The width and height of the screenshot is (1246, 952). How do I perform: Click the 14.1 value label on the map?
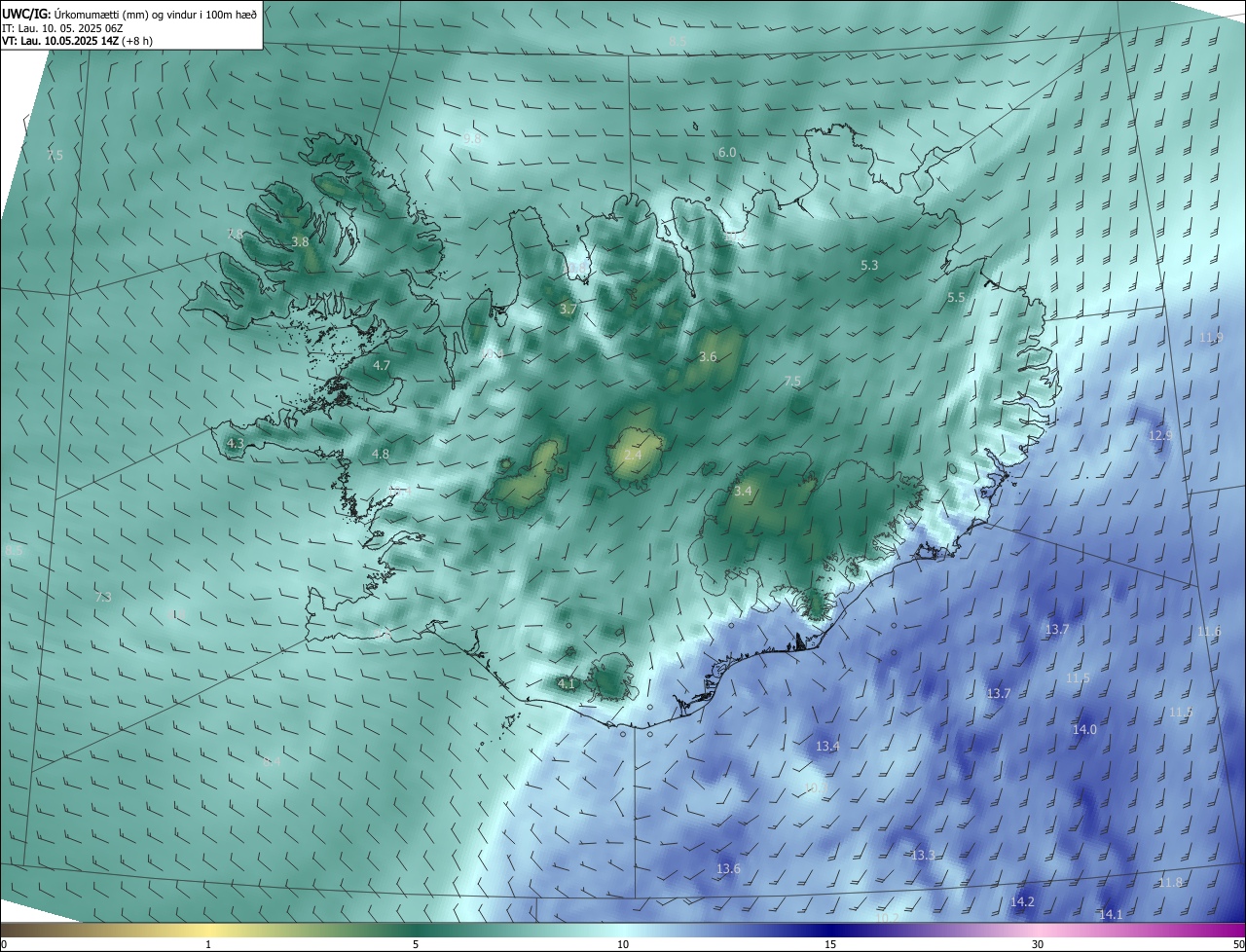pos(1111,915)
